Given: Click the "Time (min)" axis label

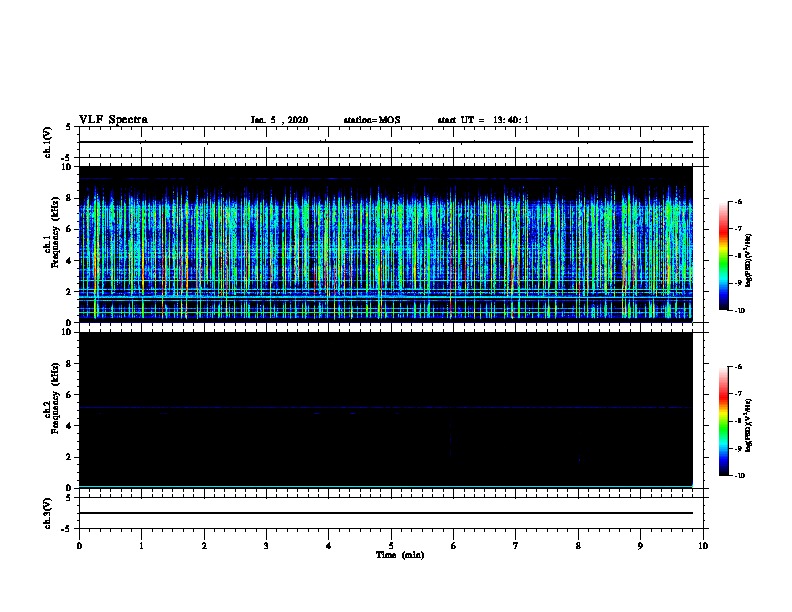Looking at the screenshot, I should [x=400, y=555].
